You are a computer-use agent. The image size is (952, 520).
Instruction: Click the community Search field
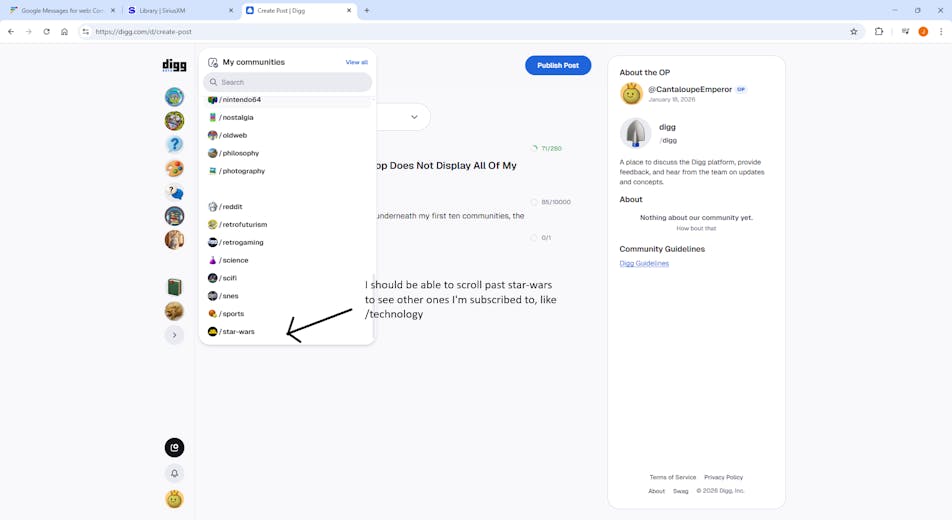click(290, 82)
